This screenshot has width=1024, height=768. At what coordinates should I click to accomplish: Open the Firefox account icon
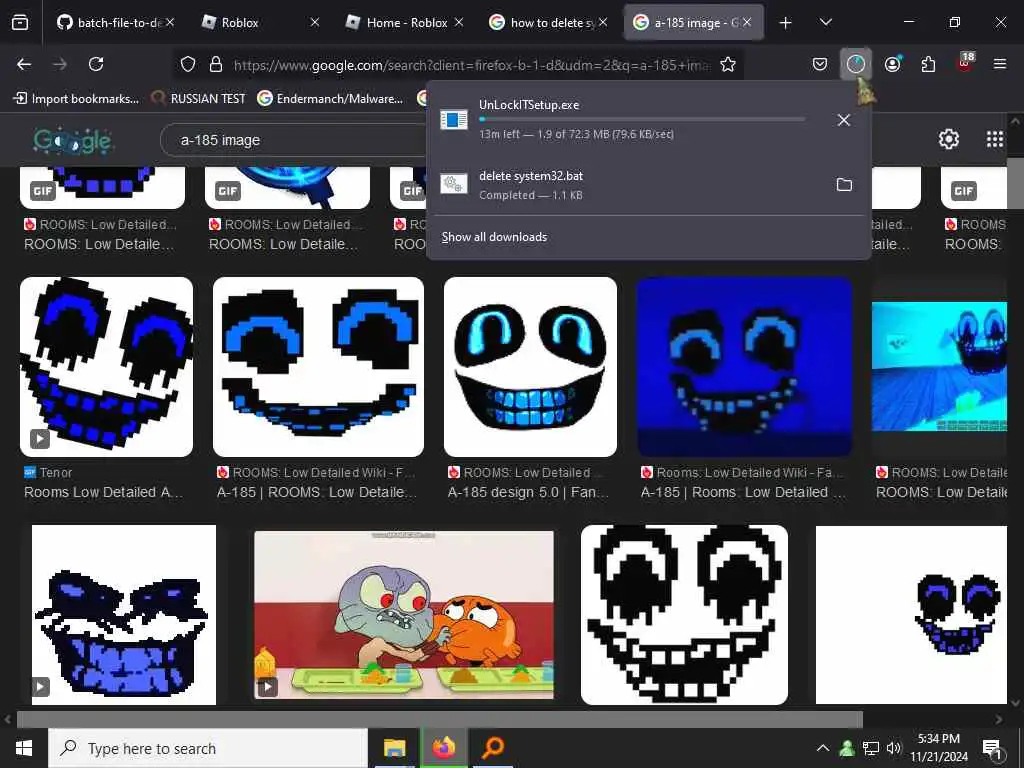click(x=892, y=64)
